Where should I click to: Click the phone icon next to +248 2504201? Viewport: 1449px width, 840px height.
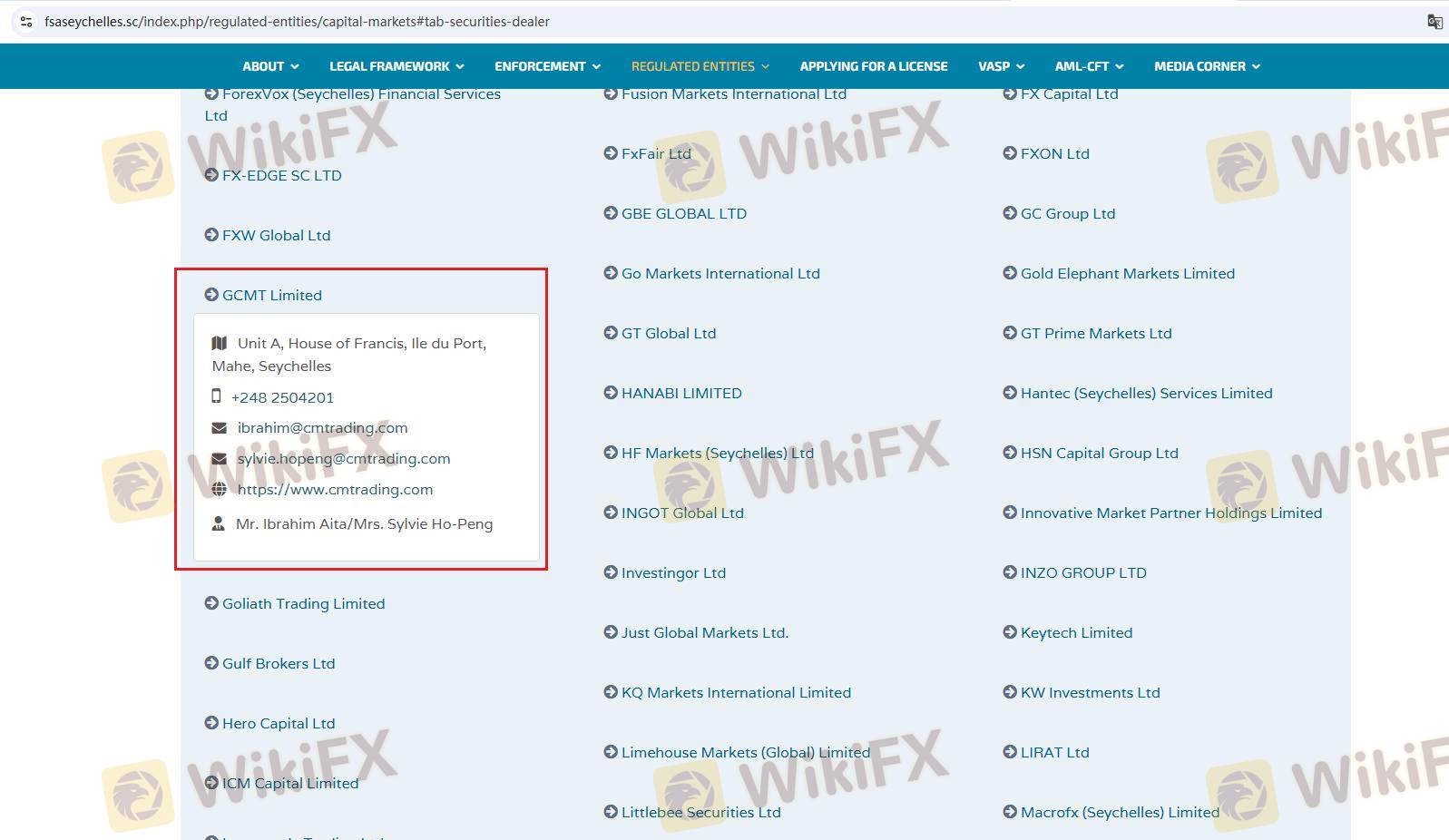(216, 396)
